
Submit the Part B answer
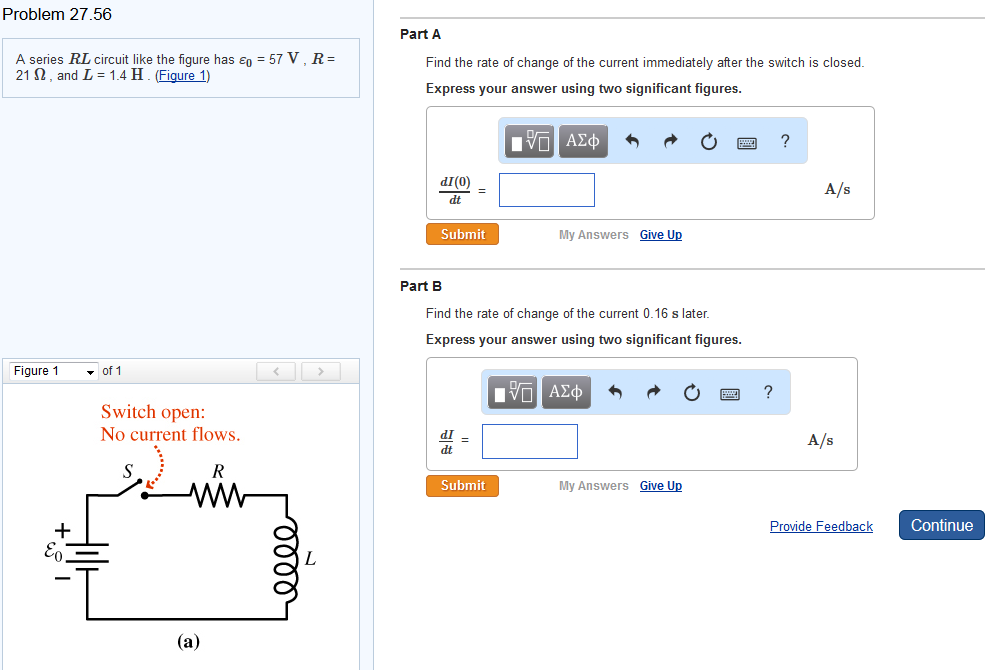coord(462,485)
